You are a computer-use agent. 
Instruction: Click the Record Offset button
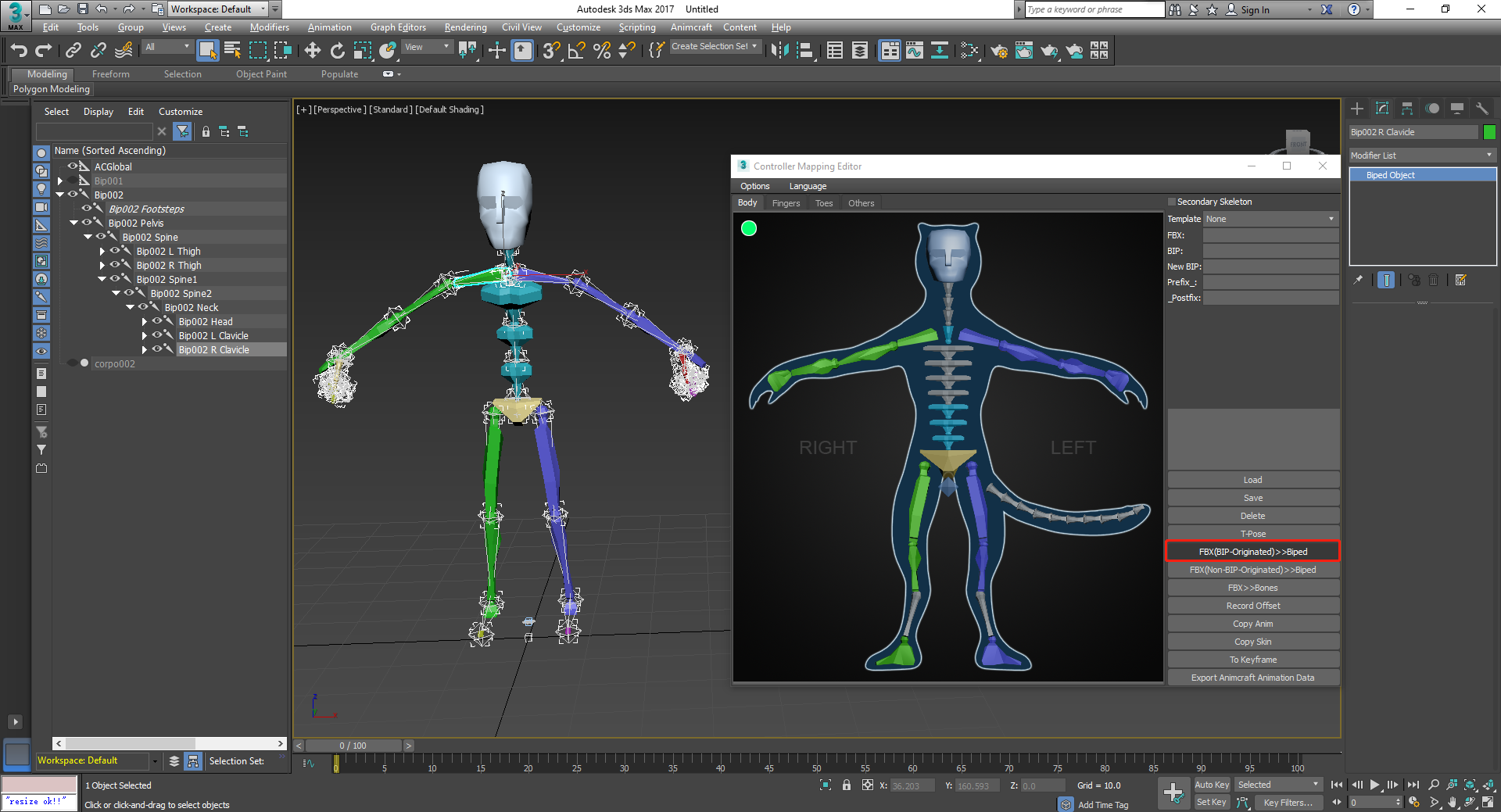click(x=1253, y=606)
